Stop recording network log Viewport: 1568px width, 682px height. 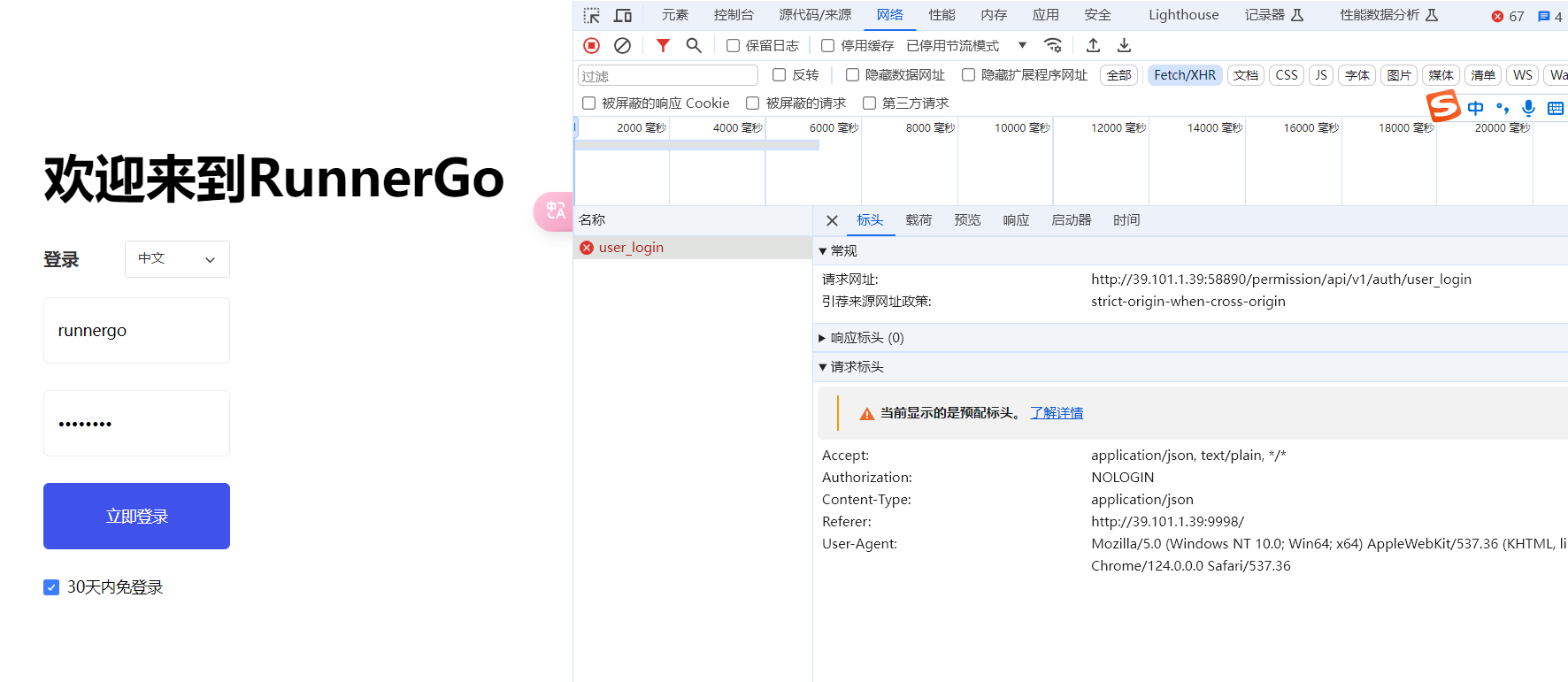pyautogui.click(x=592, y=45)
